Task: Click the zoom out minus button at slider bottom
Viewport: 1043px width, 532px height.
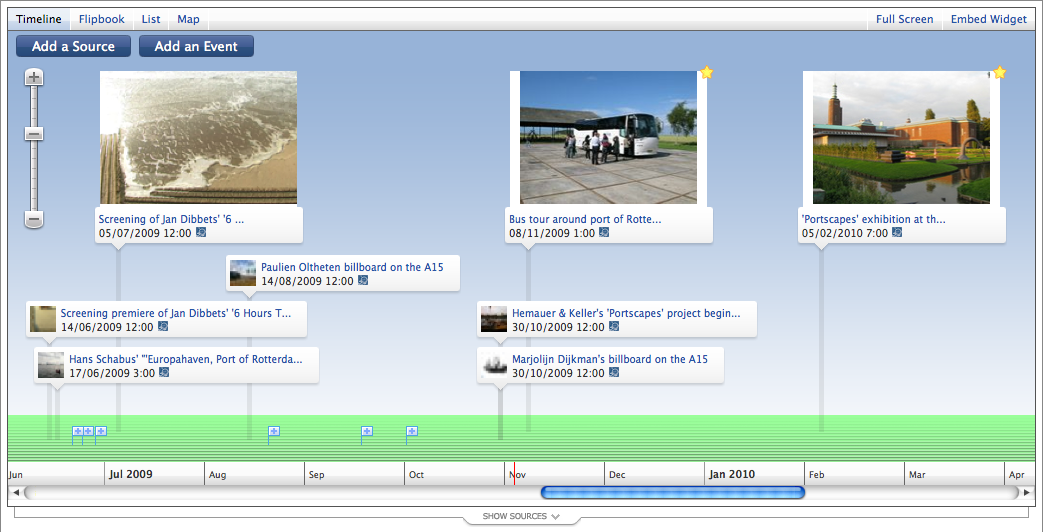Action: 34,219
